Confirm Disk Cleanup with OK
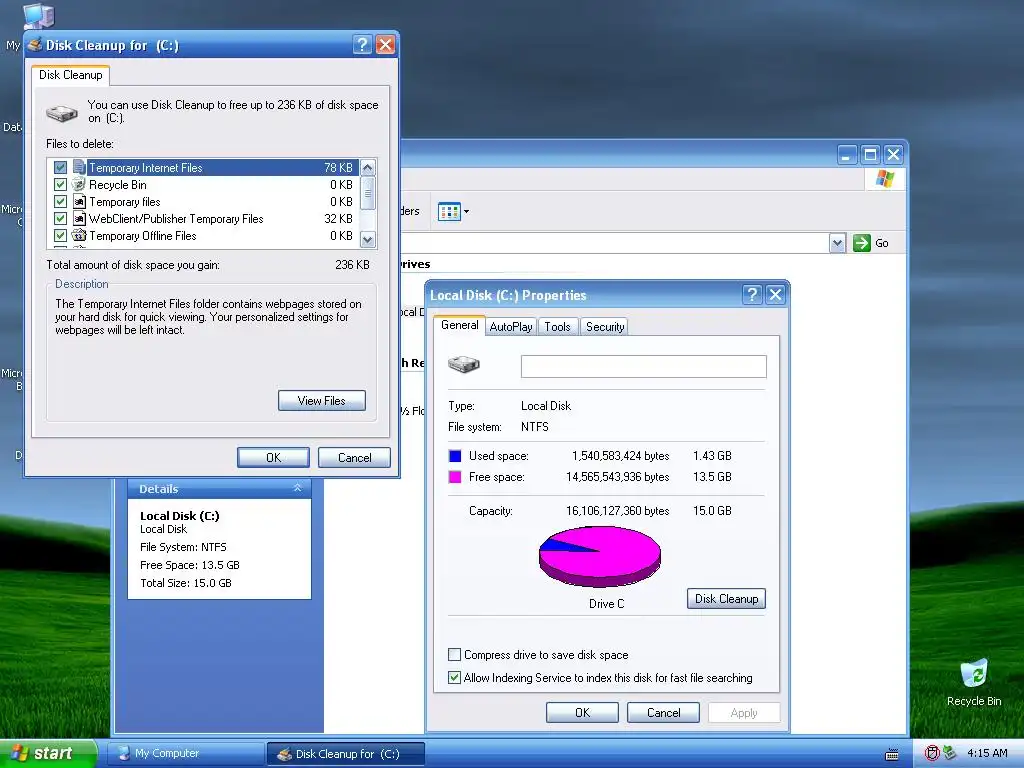This screenshot has height=768, width=1024. (x=273, y=457)
